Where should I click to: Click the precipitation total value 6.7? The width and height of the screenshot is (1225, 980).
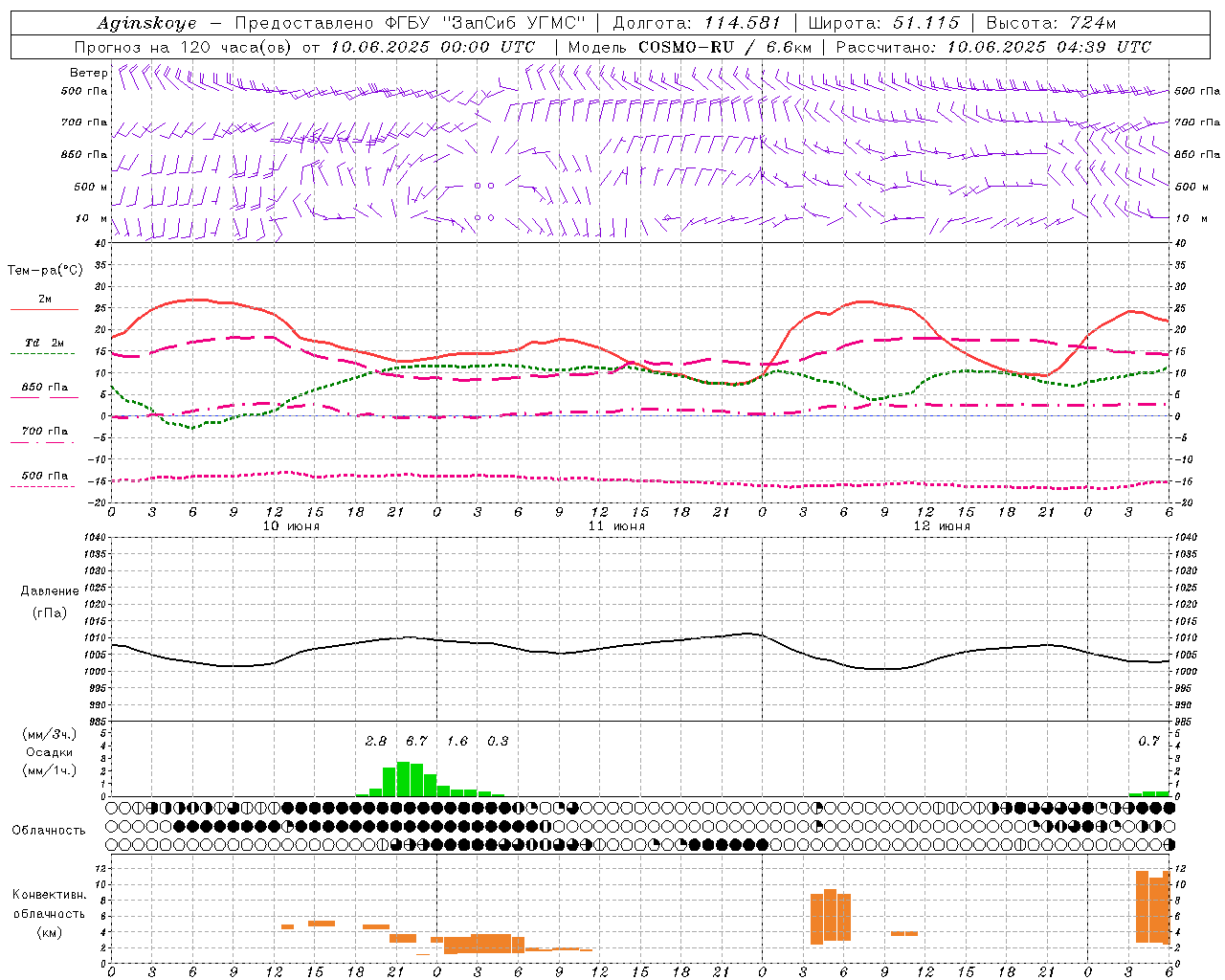416,742
